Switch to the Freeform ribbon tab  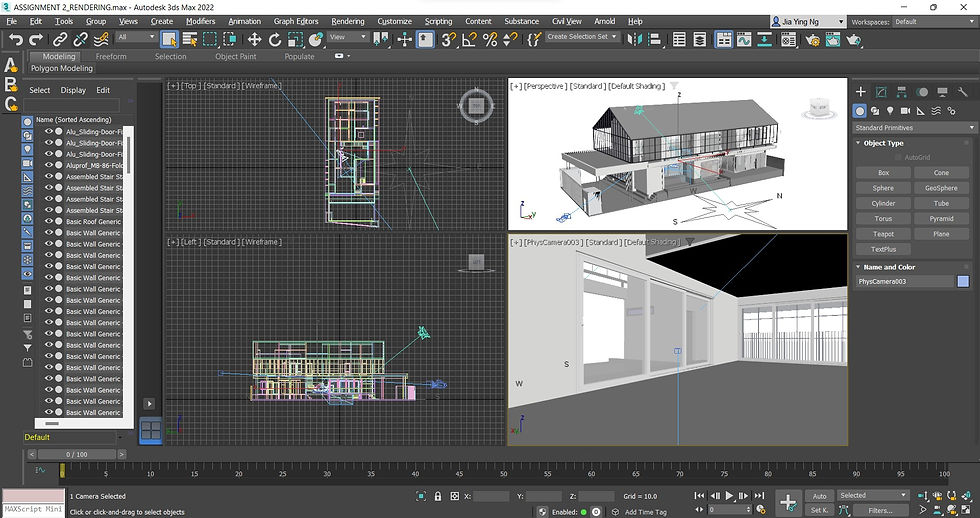(x=111, y=56)
